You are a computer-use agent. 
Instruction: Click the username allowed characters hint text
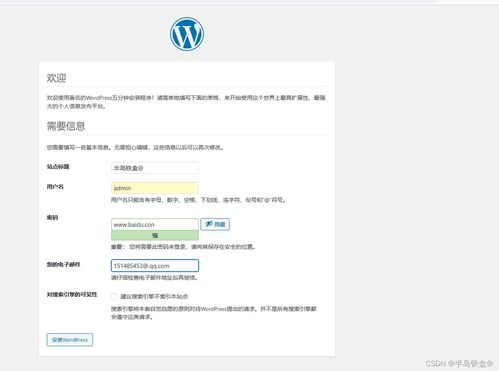(x=198, y=200)
